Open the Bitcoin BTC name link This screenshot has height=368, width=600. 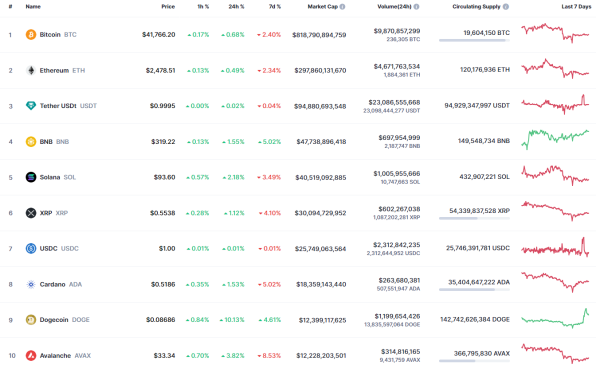pos(58,35)
